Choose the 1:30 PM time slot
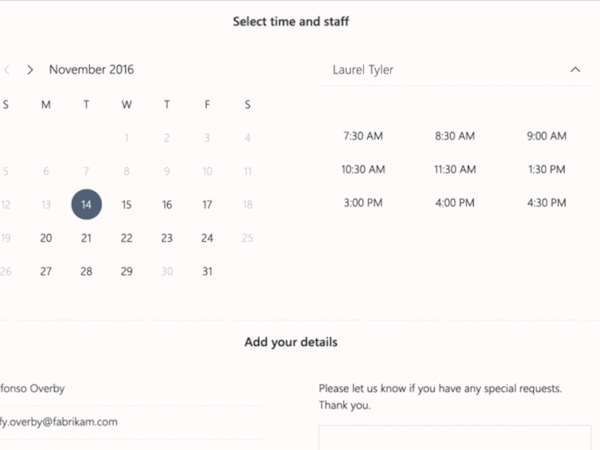600x450 pixels. click(x=547, y=170)
